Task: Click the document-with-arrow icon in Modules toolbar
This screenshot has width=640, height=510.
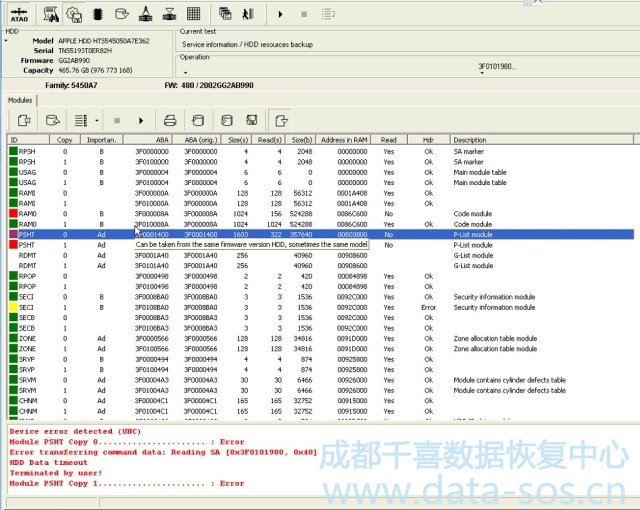Action: [x=24, y=120]
